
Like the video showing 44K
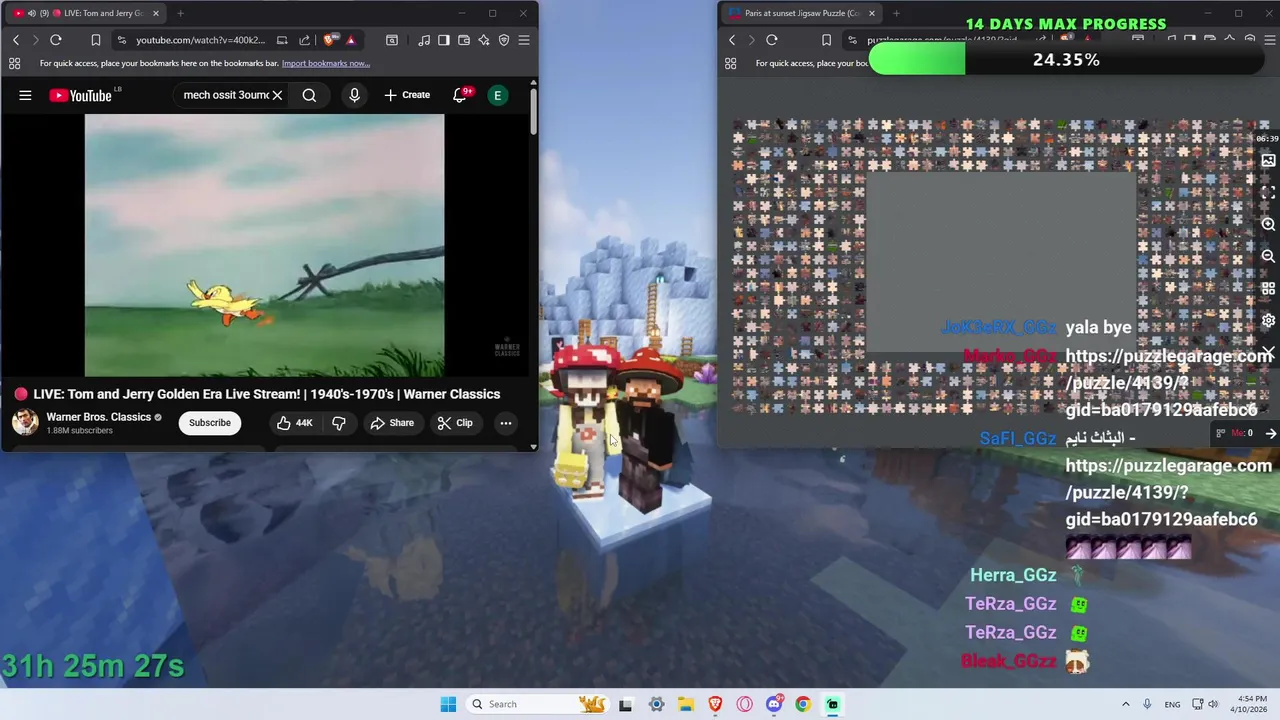click(x=295, y=423)
